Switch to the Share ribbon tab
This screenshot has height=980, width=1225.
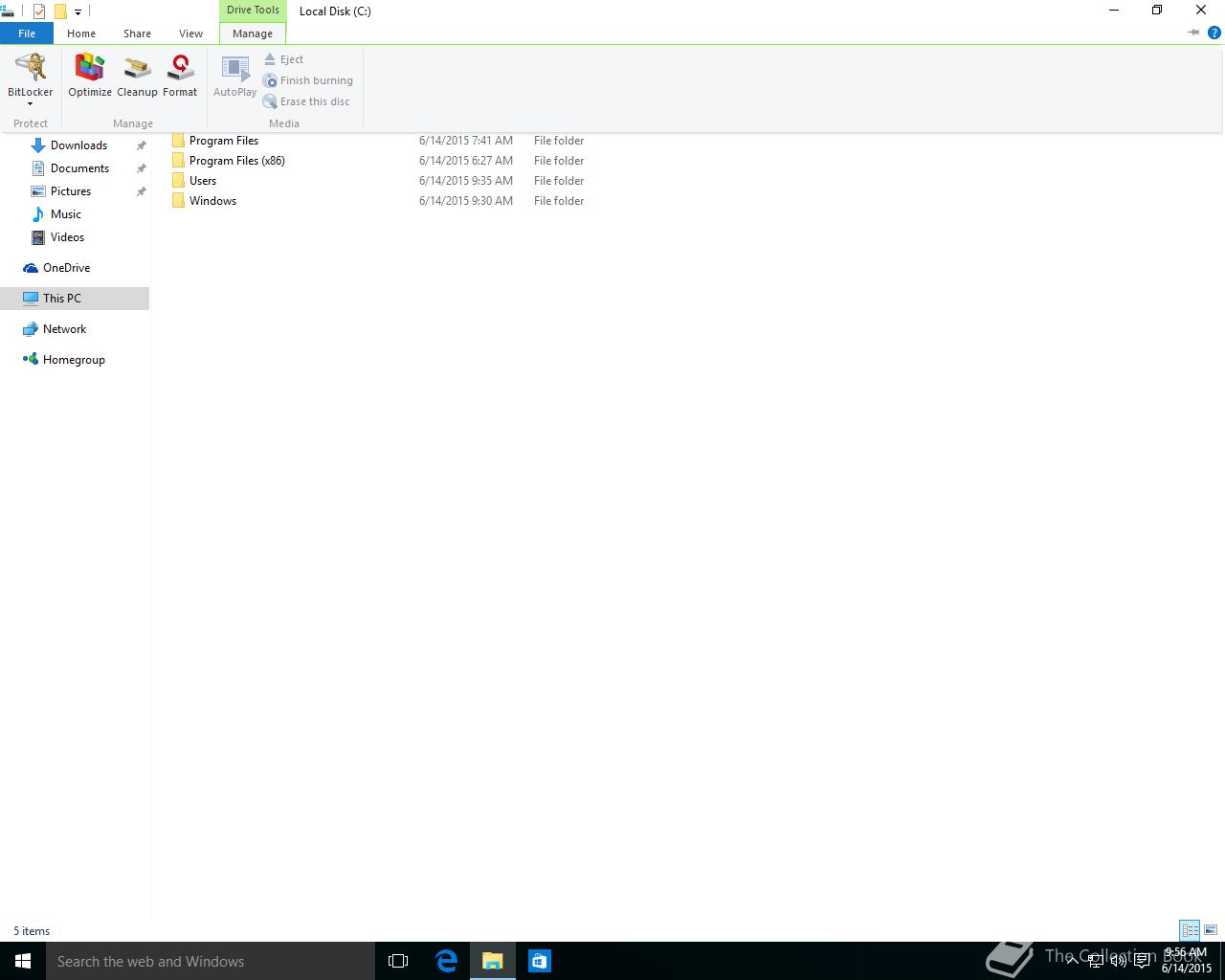coord(137,33)
